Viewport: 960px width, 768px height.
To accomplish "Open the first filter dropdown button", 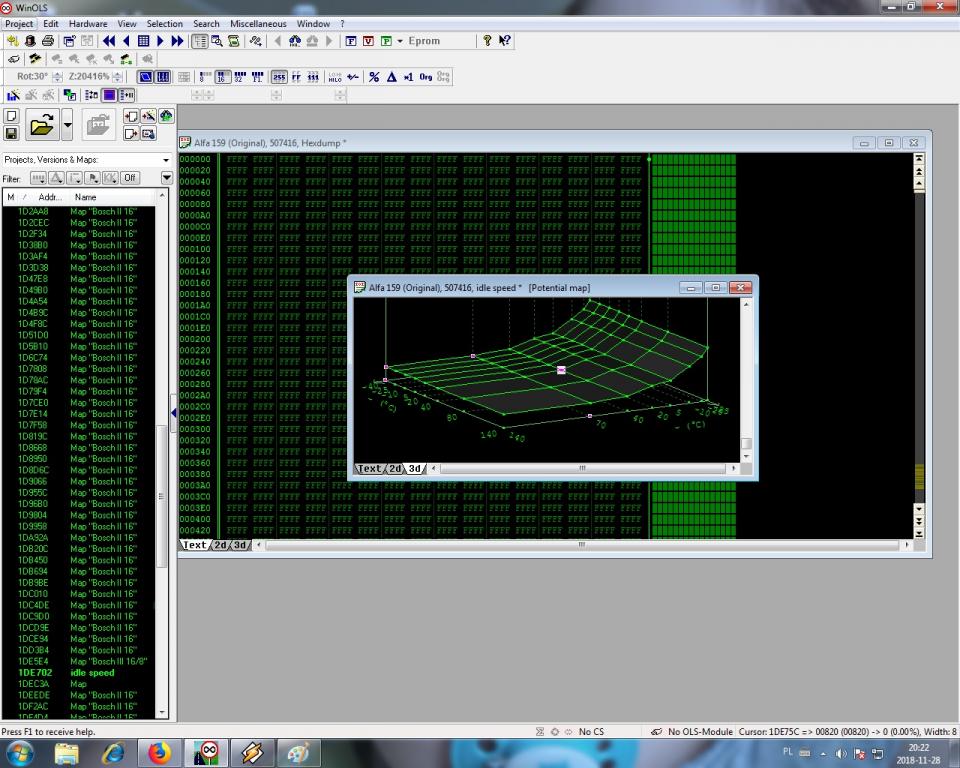I will pyautogui.click(x=38, y=178).
